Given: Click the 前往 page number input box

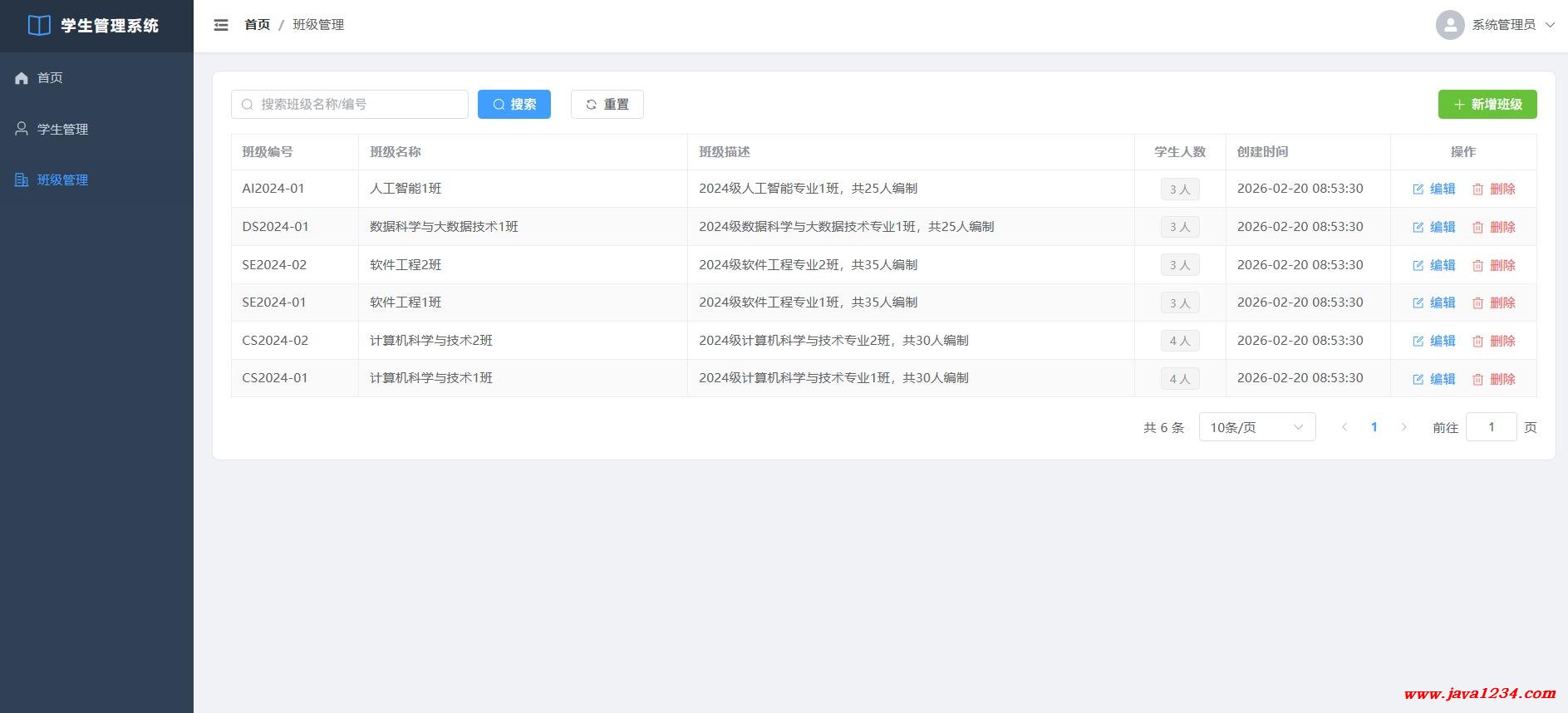Looking at the screenshot, I should (x=1491, y=427).
